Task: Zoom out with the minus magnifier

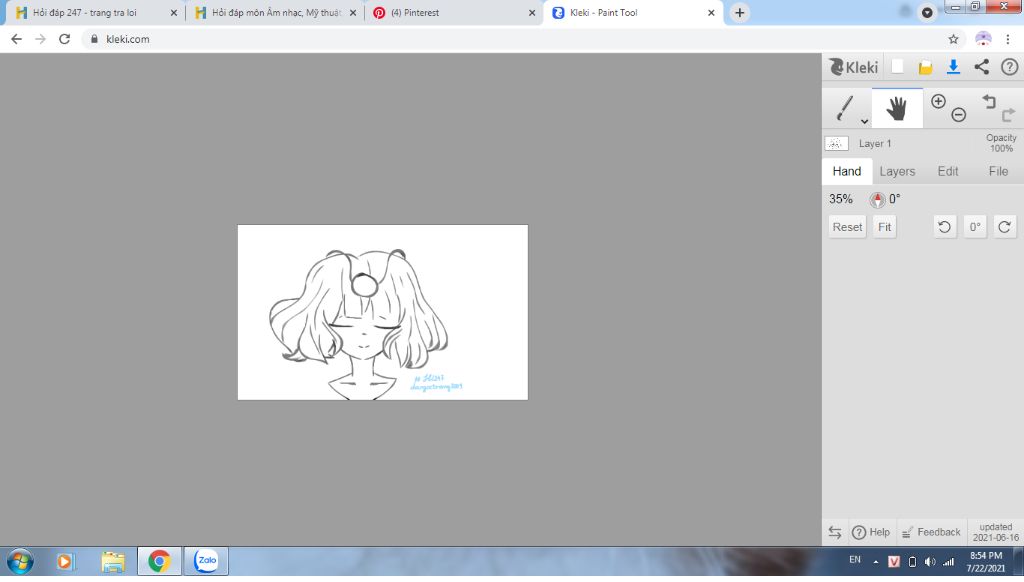Action: (958, 115)
